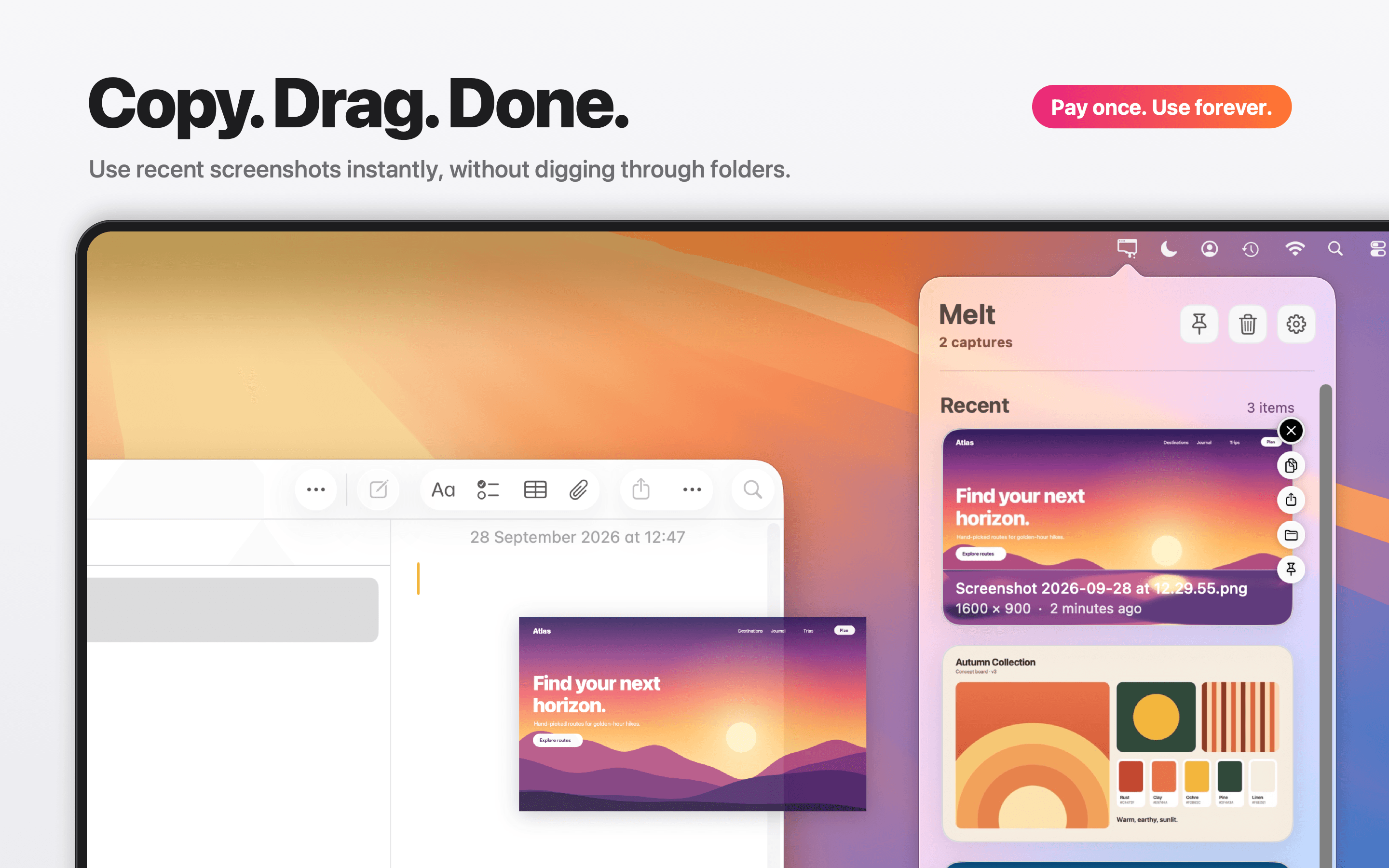The image size is (1389, 868).
Task: Reveal the Atlas screenshot in folder
Action: pos(1291,535)
